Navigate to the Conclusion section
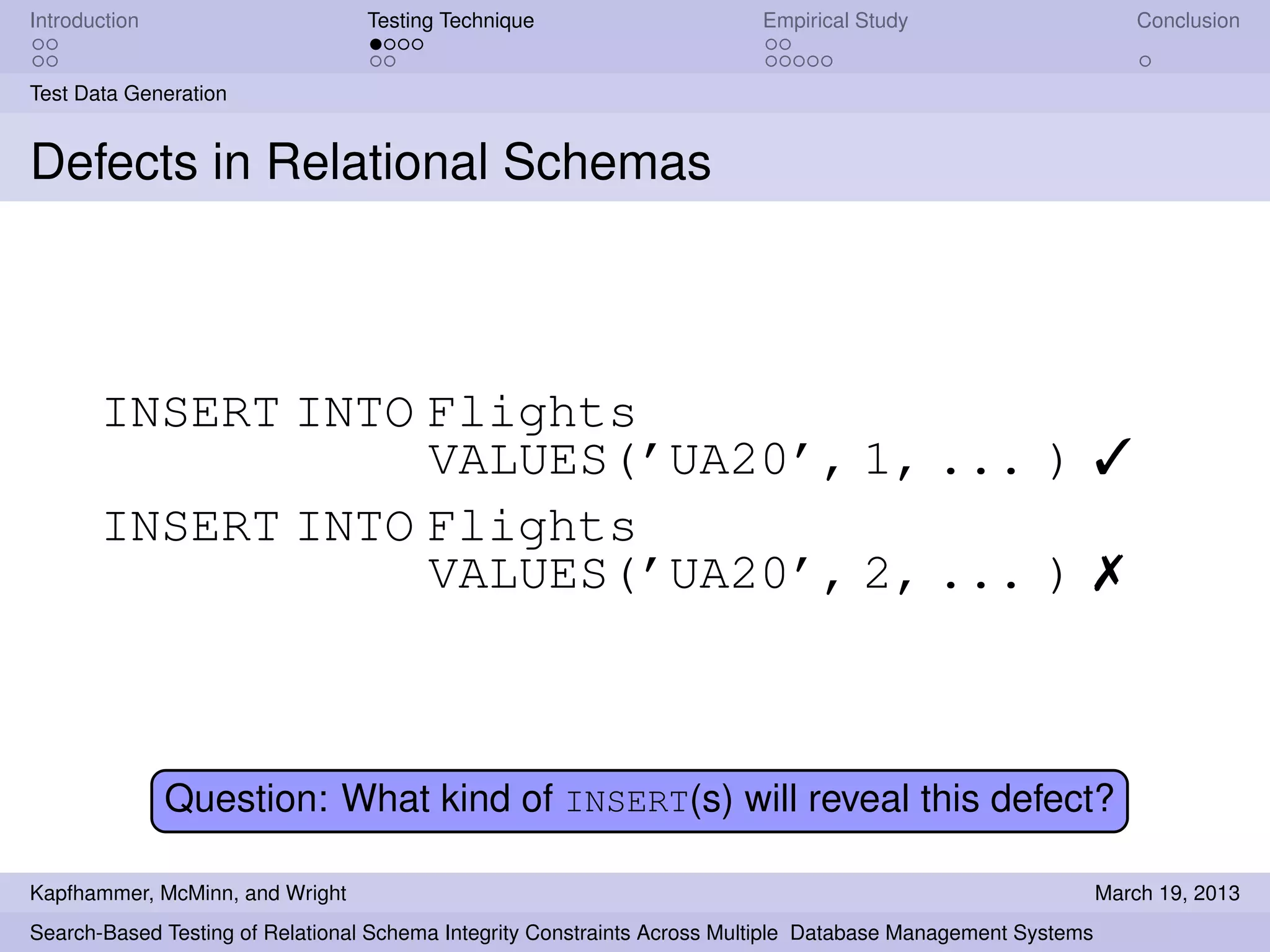Image resolution: width=1270 pixels, height=952 pixels. click(x=1188, y=20)
